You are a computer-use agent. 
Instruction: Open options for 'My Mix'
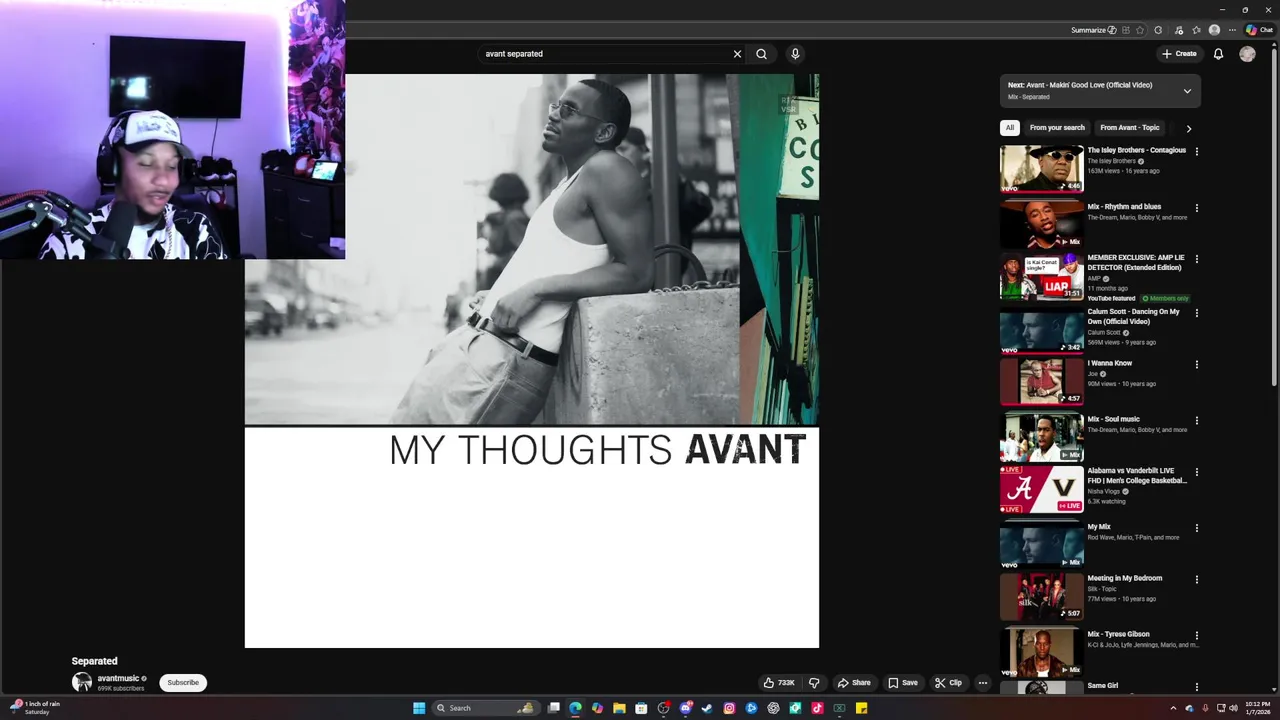[1196, 528]
